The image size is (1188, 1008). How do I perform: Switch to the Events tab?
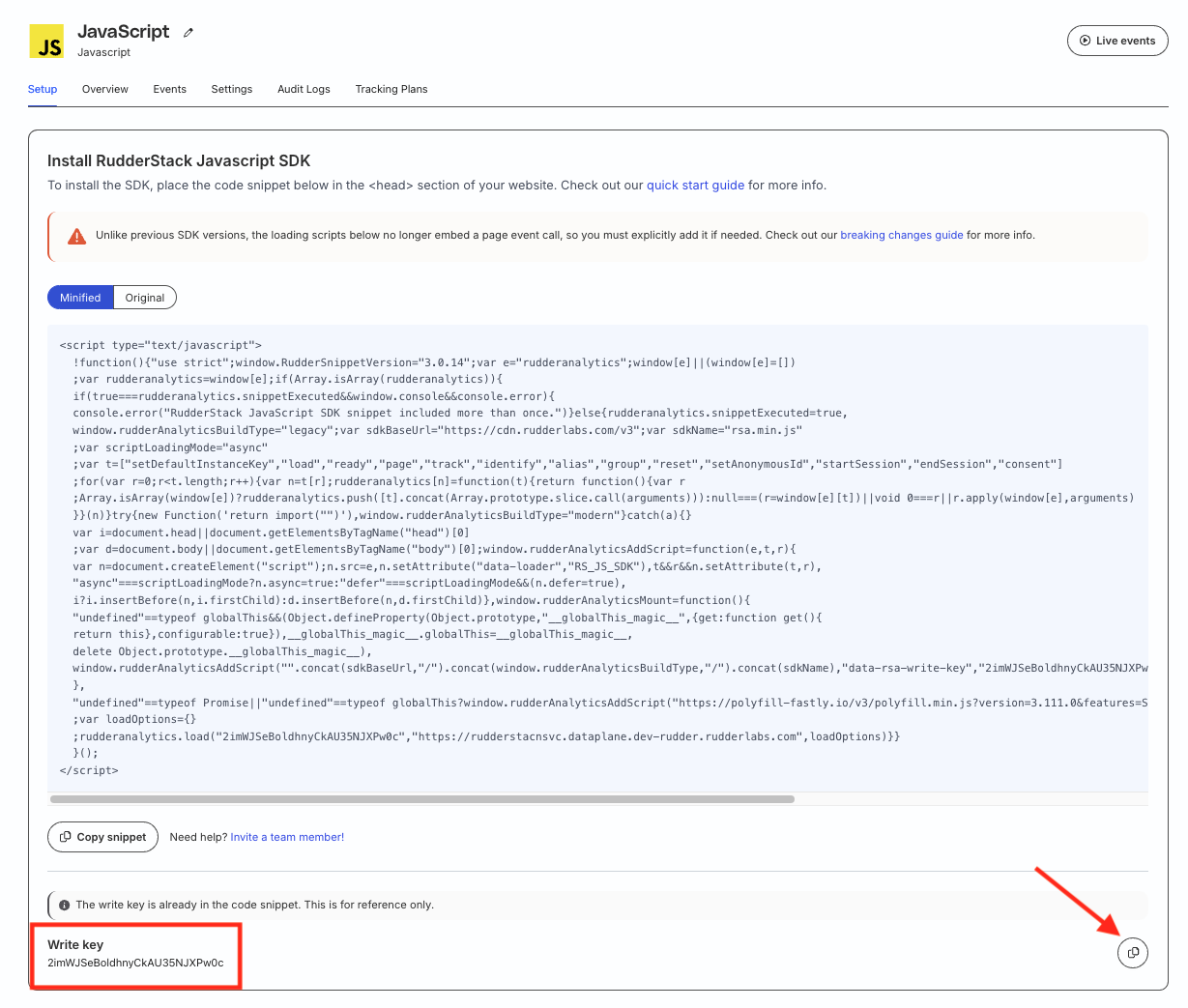(169, 89)
